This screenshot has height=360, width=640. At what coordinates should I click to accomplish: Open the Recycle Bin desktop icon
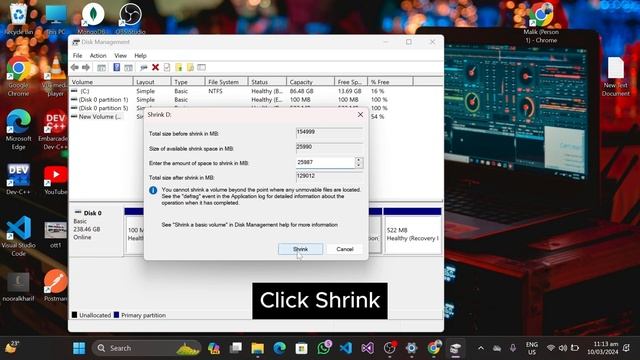click(18, 18)
